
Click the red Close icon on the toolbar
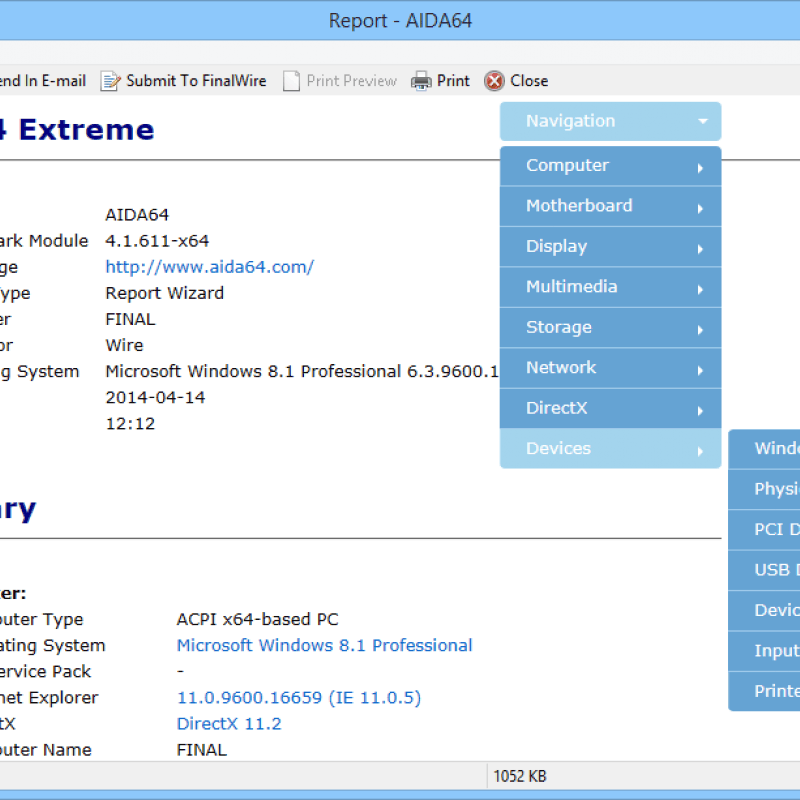(494, 81)
